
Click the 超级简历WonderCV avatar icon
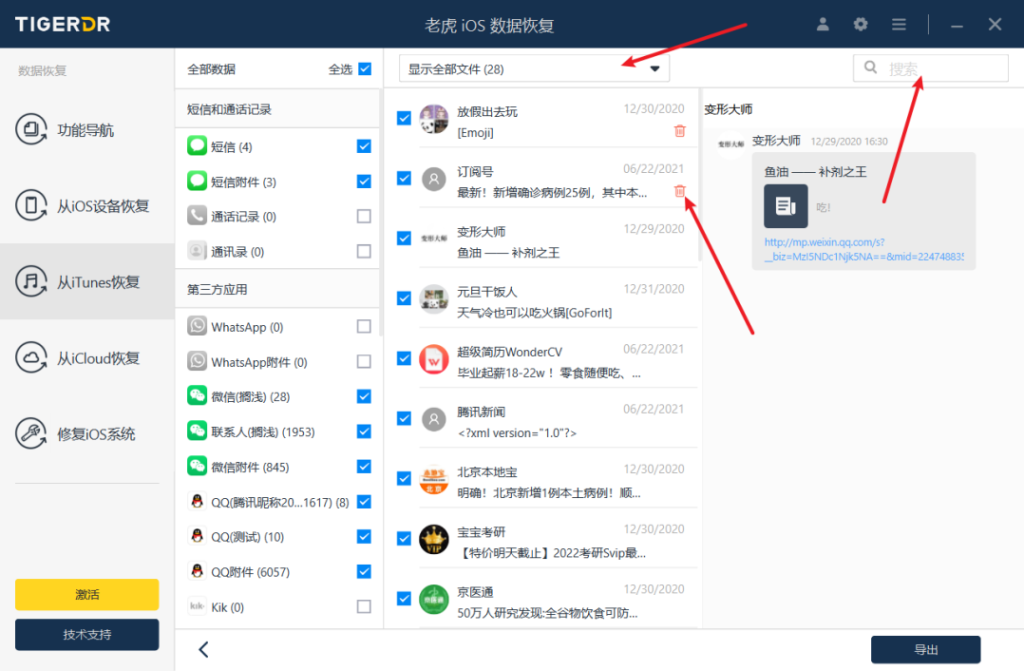pyautogui.click(x=433, y=358)
